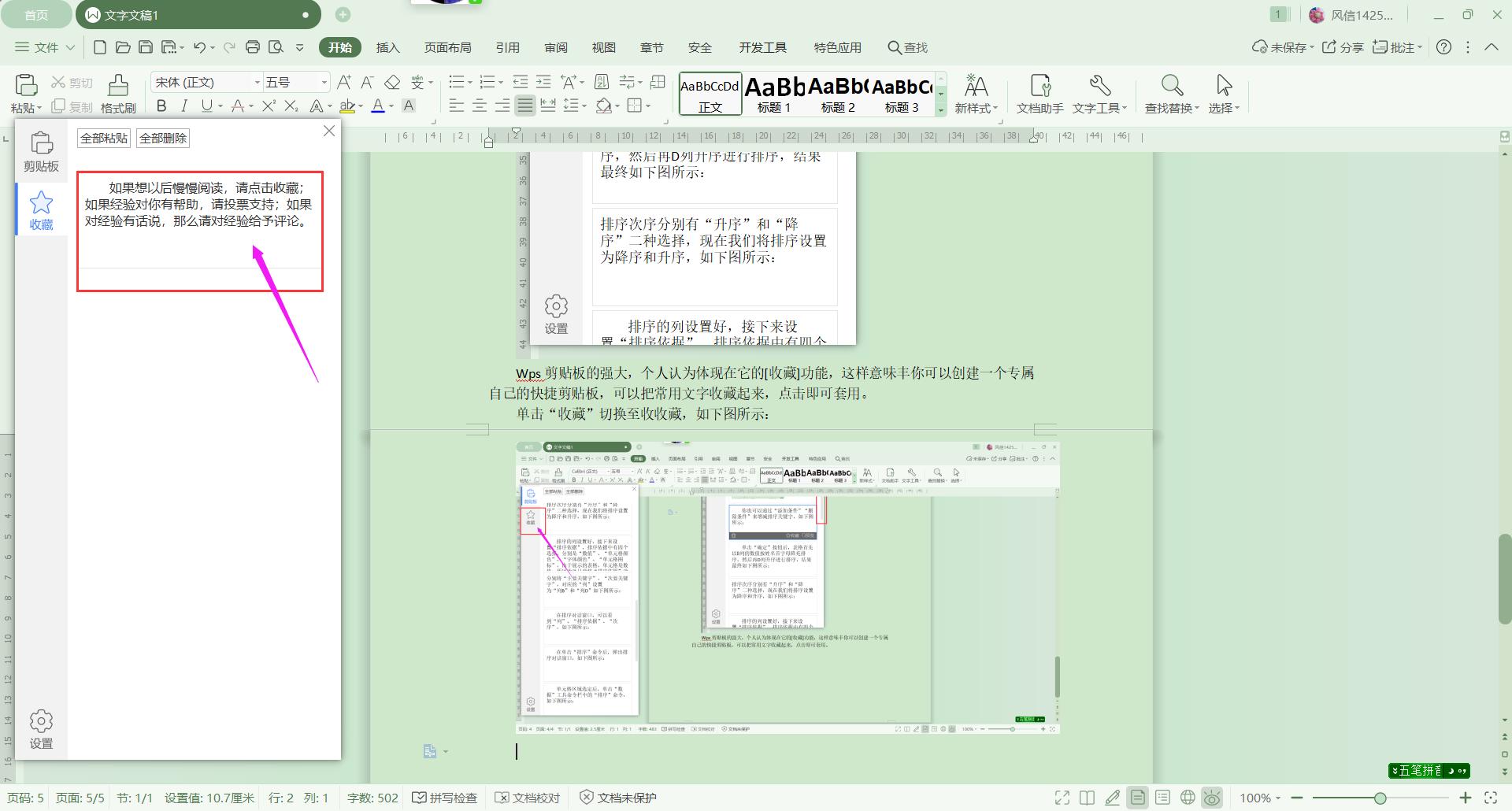
Task: Click the undo arrow icon
Action: point(199,47)
